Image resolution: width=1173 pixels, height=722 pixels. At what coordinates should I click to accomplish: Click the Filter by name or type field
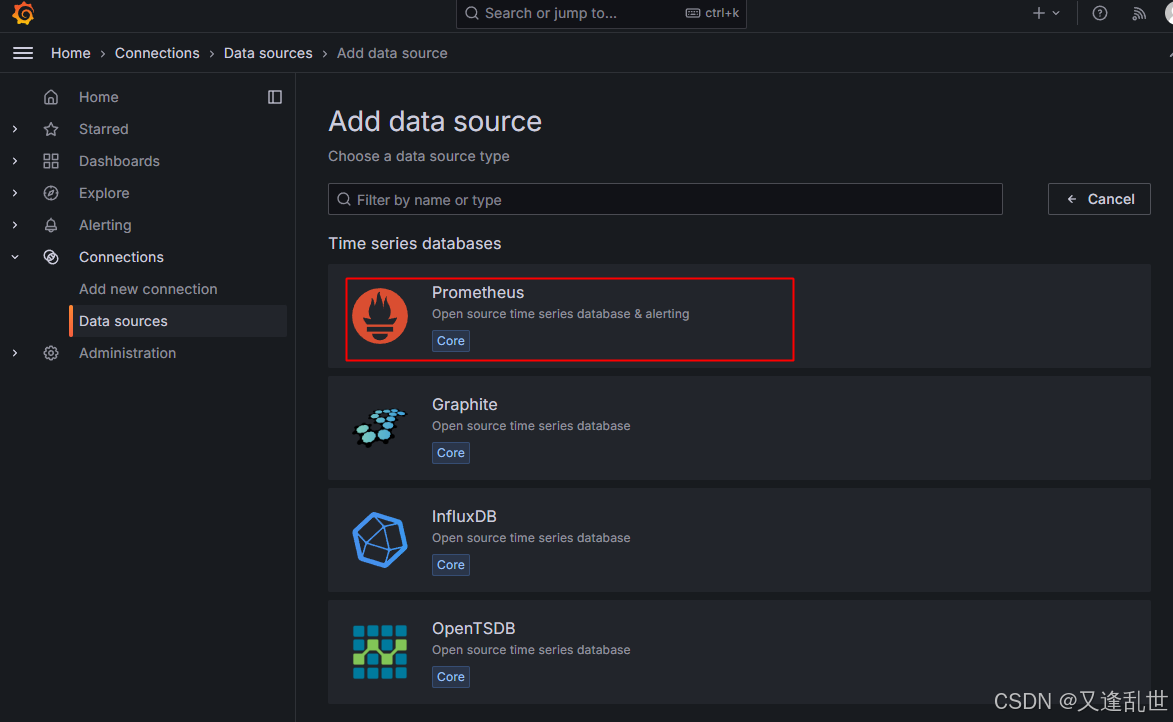pyautogui.click(x=665, y=199)
